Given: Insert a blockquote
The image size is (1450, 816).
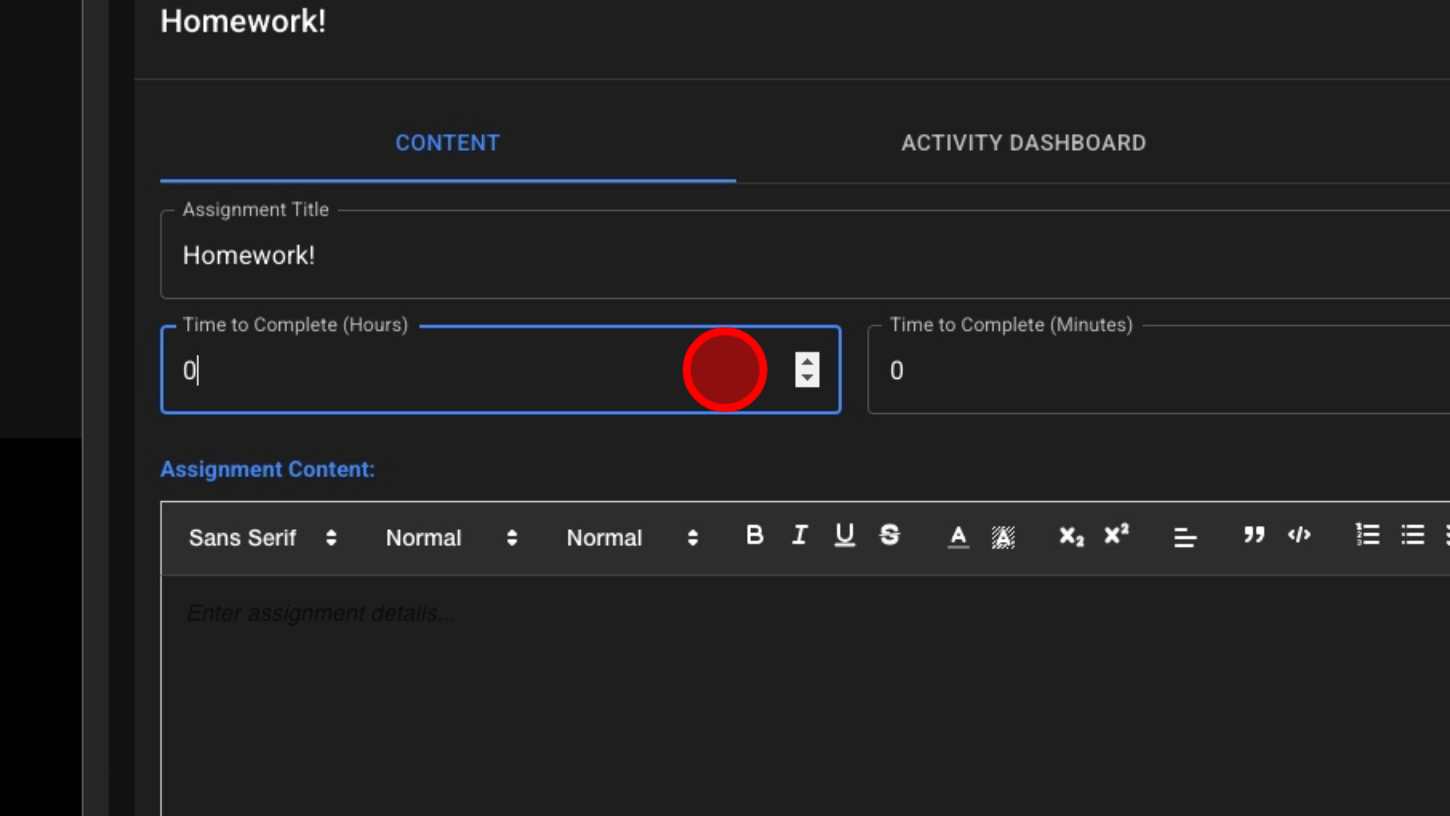Looking at the screenshot, I should tap(1254, 536).
